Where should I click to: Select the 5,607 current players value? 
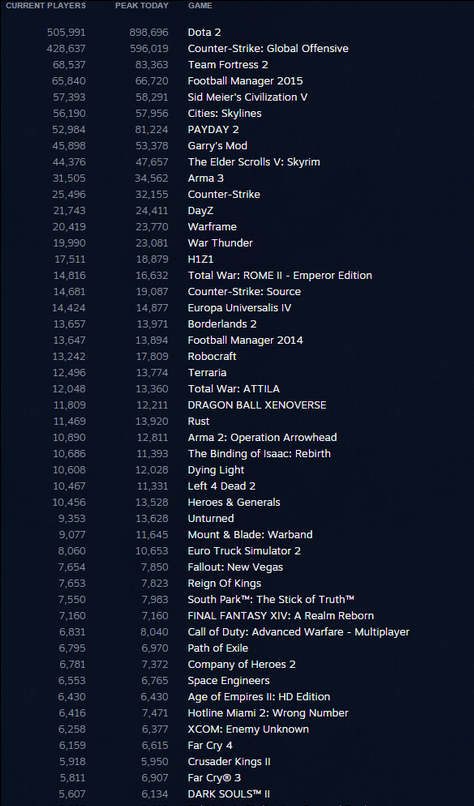(x=72, y=794)
